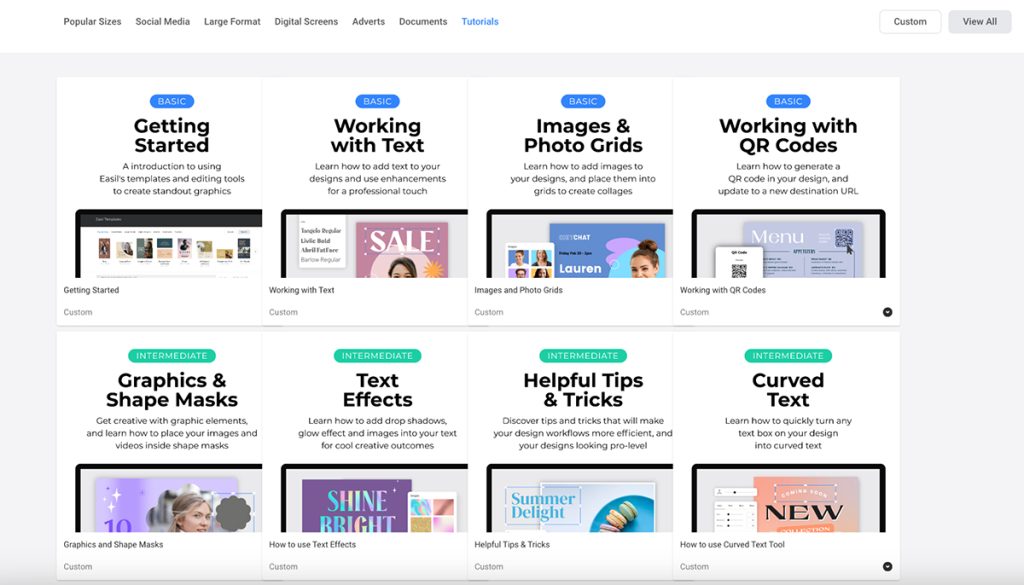Viewport: 1024px width, 585px height.
Task: Switch to the Popular Sizes tab
Action: click(x=91, y=21)
